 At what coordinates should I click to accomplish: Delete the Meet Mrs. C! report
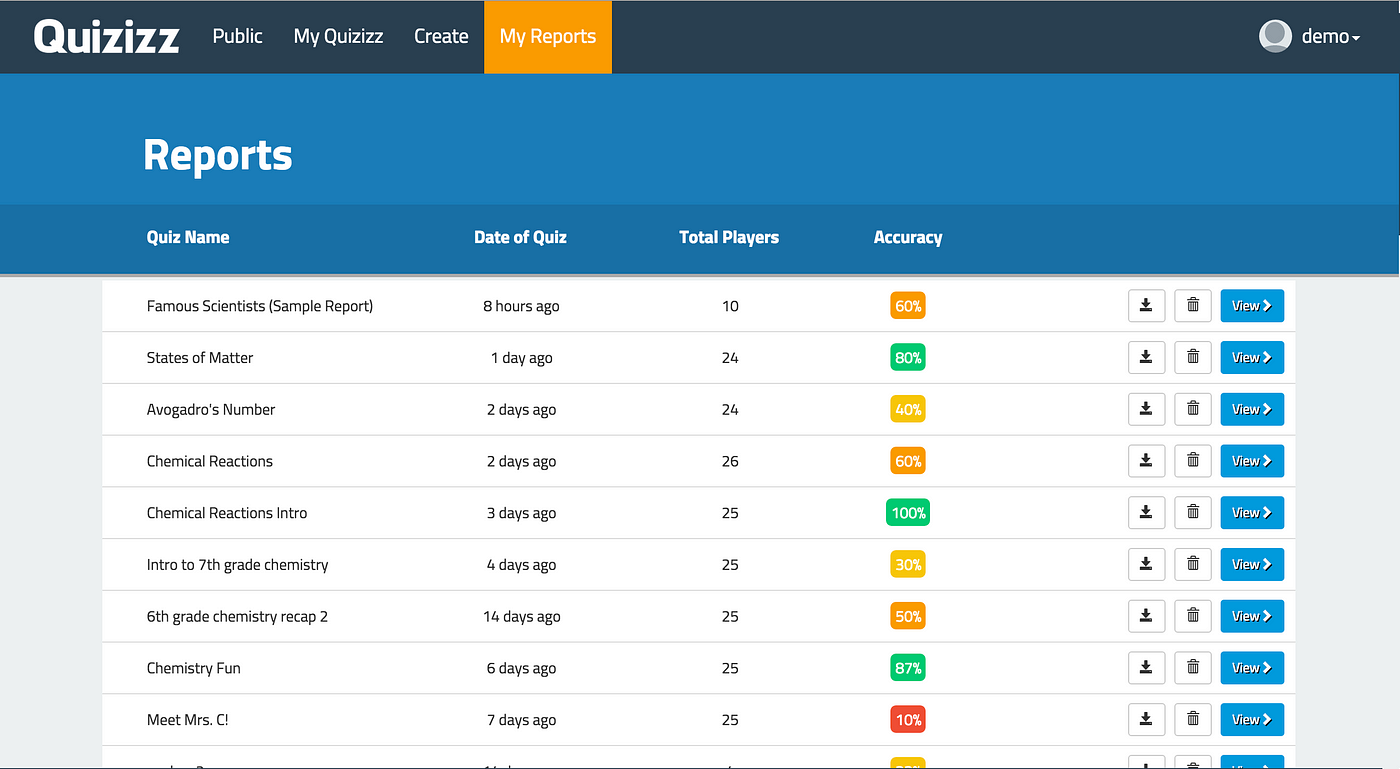1193,720
